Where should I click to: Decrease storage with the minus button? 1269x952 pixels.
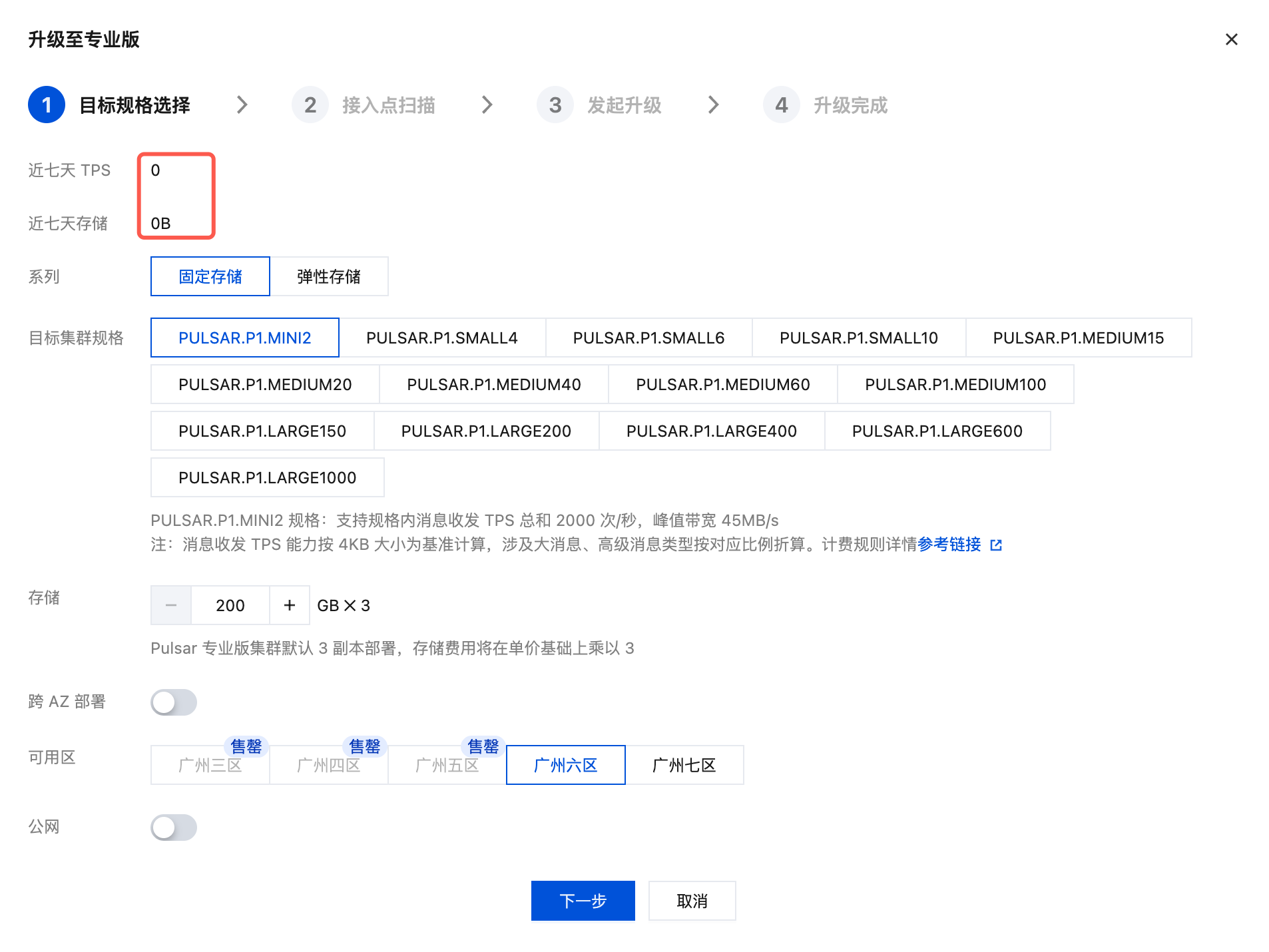click(x=171, y=605)
